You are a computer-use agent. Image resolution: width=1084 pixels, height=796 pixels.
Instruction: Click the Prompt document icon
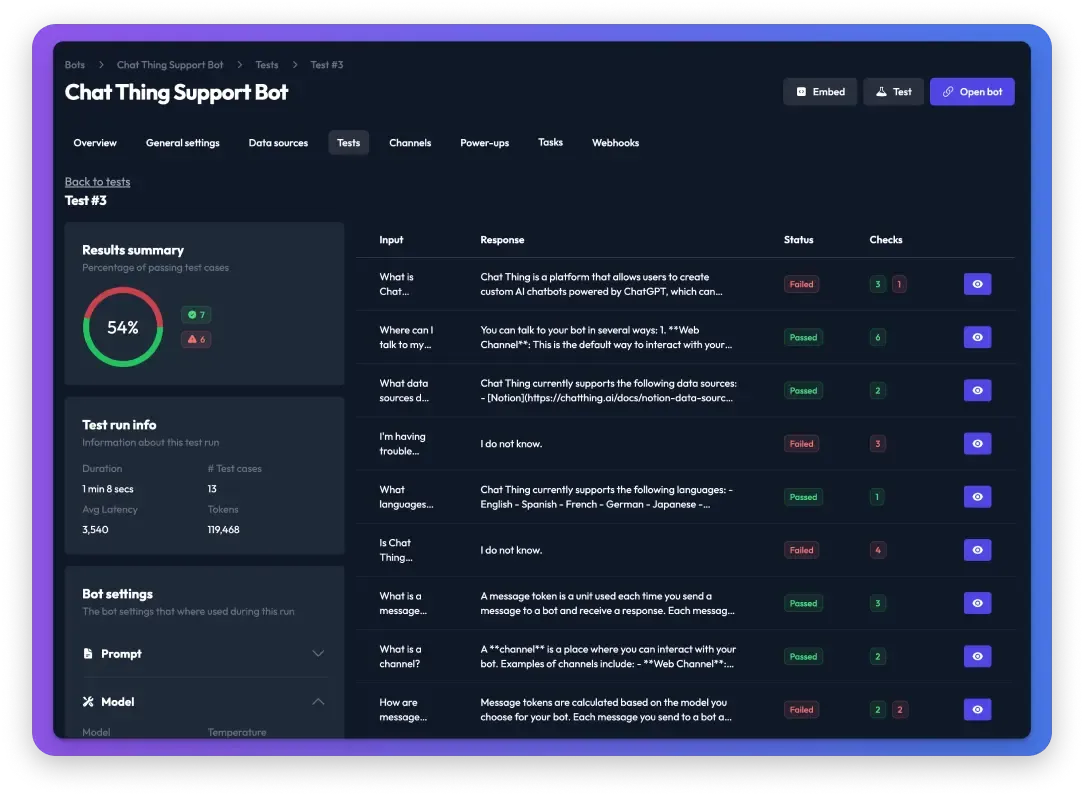coord(88,654)
